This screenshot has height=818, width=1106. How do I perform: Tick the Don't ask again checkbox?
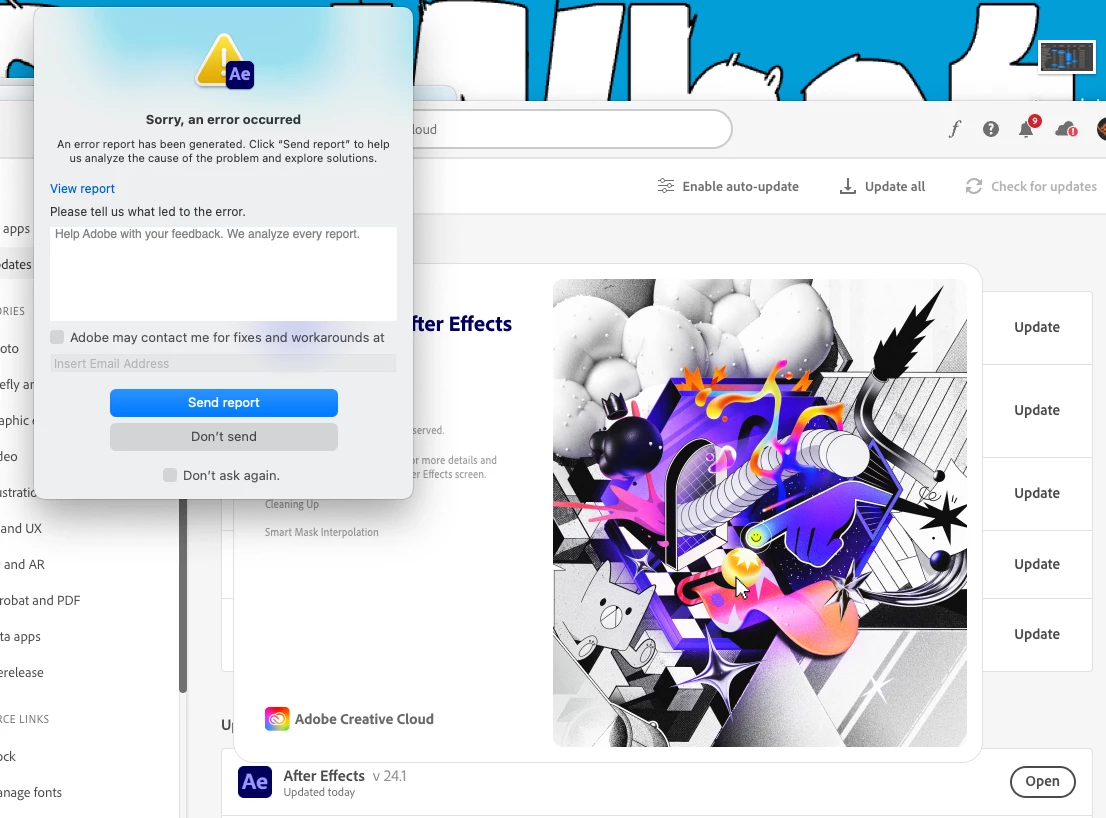pos(170,475)
